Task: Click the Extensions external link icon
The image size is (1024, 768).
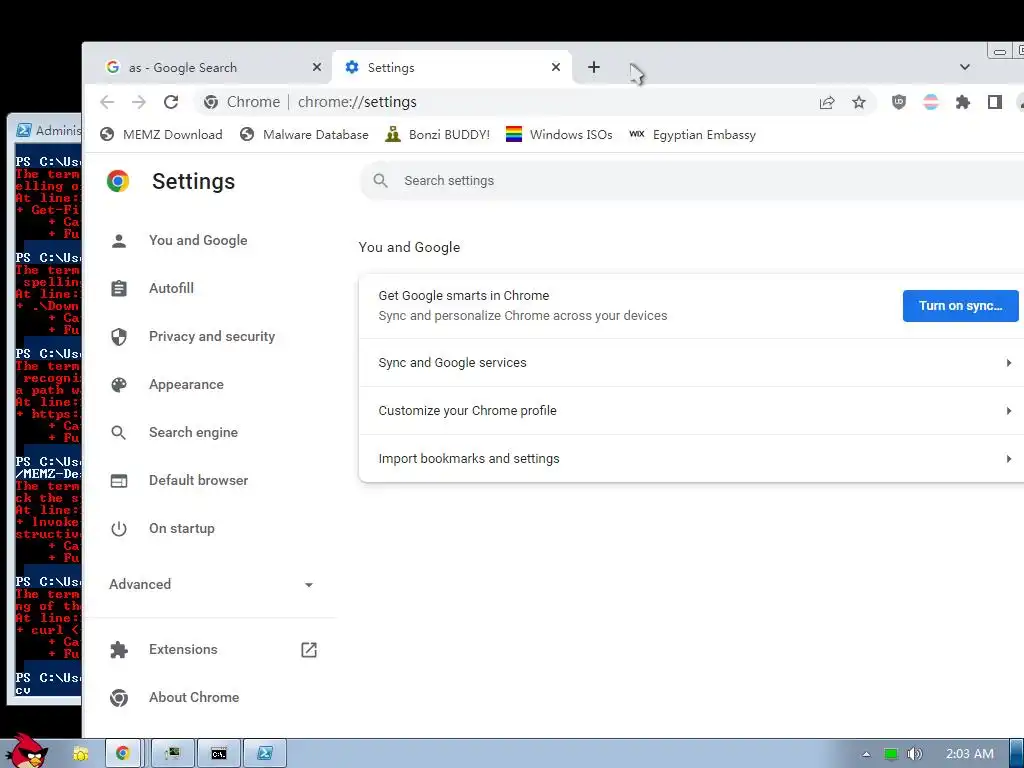Action: coord(309,650)
